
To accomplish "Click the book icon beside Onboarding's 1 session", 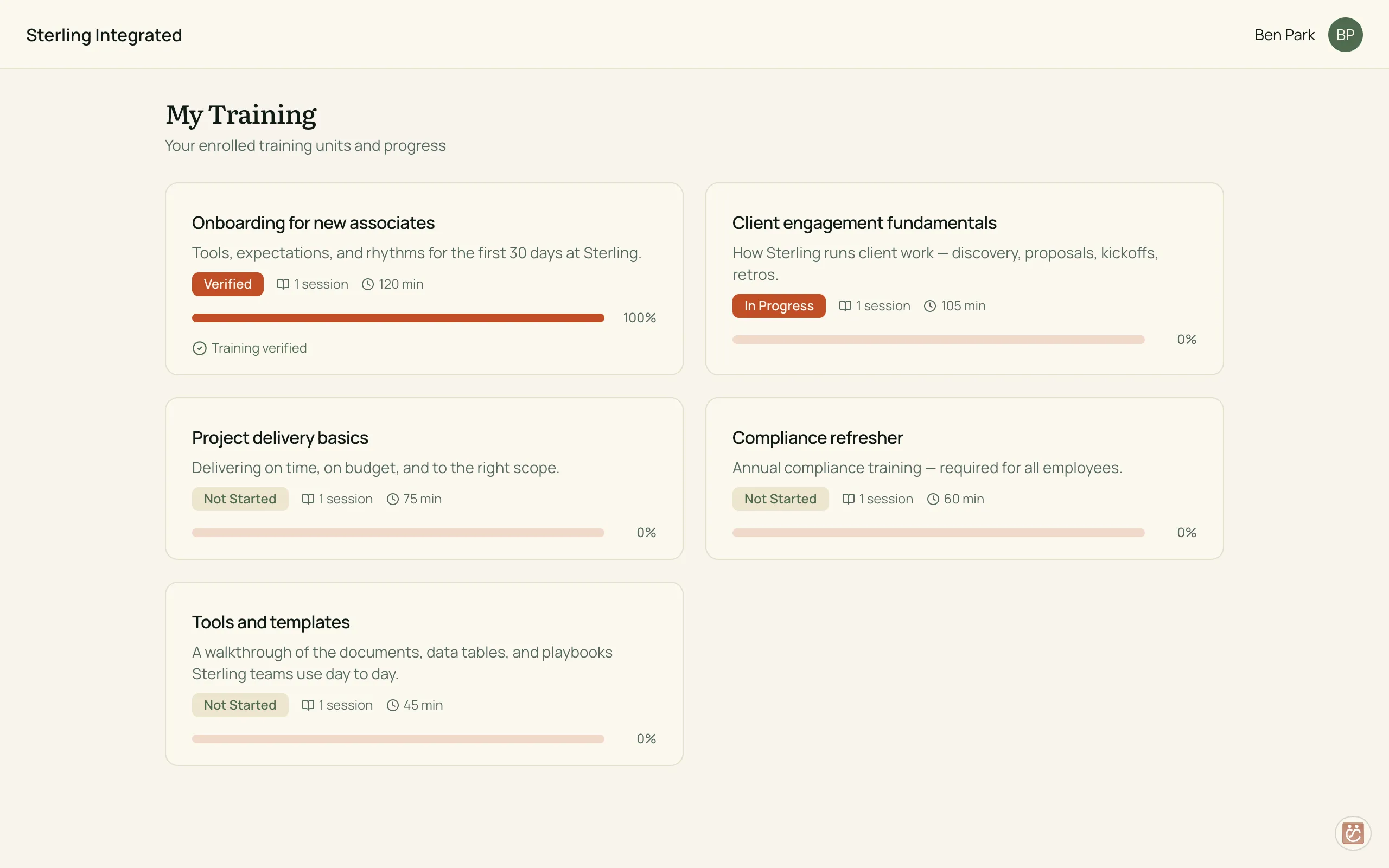I will tap(283, 284).
